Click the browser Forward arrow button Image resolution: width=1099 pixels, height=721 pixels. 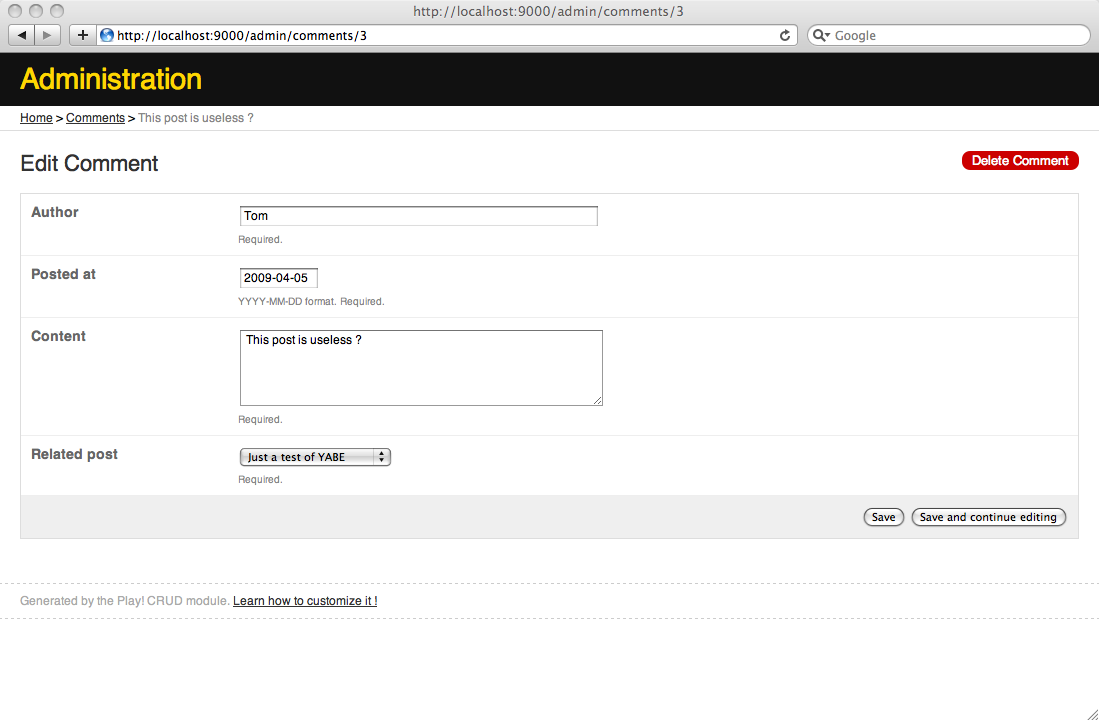[48, 35]
